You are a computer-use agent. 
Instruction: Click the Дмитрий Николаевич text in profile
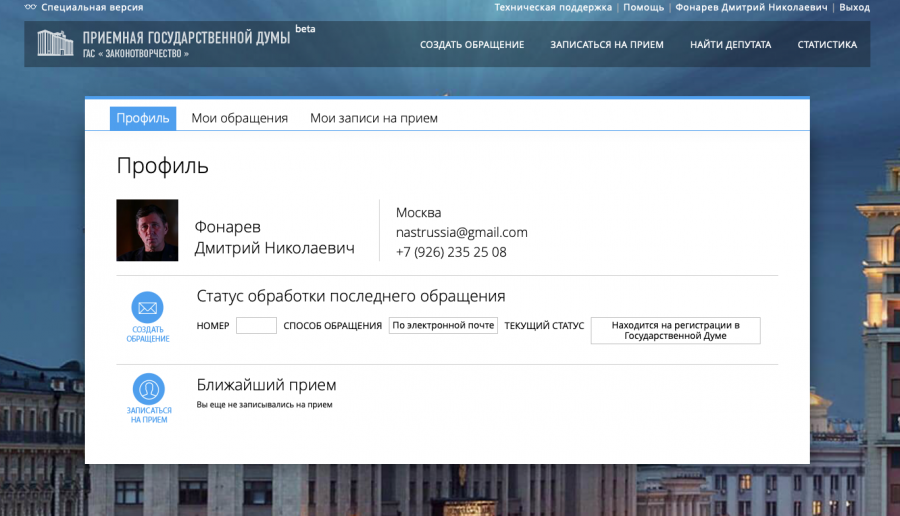click(x=274, y=248)
